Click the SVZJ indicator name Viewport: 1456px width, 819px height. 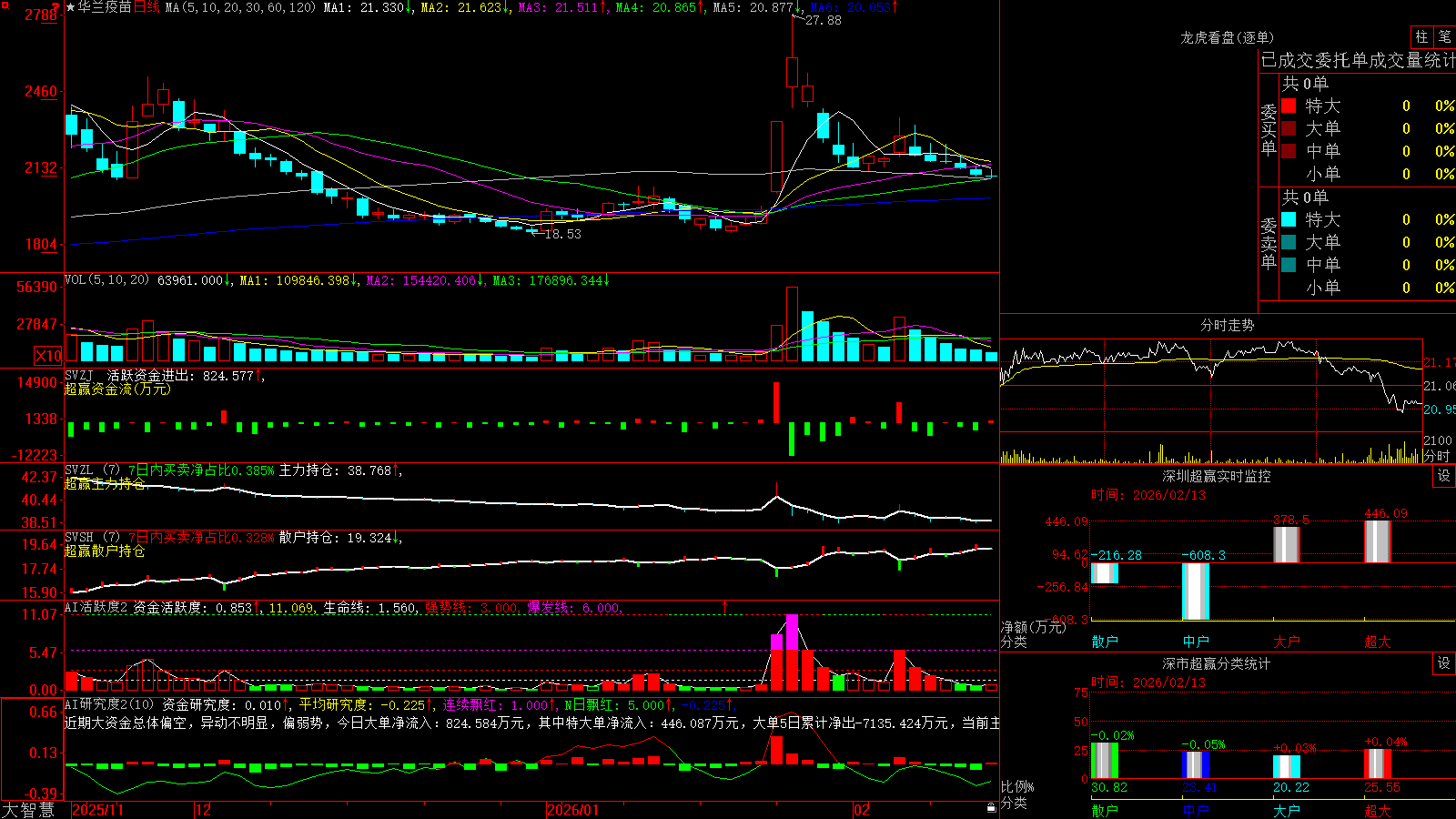point(79,375)
